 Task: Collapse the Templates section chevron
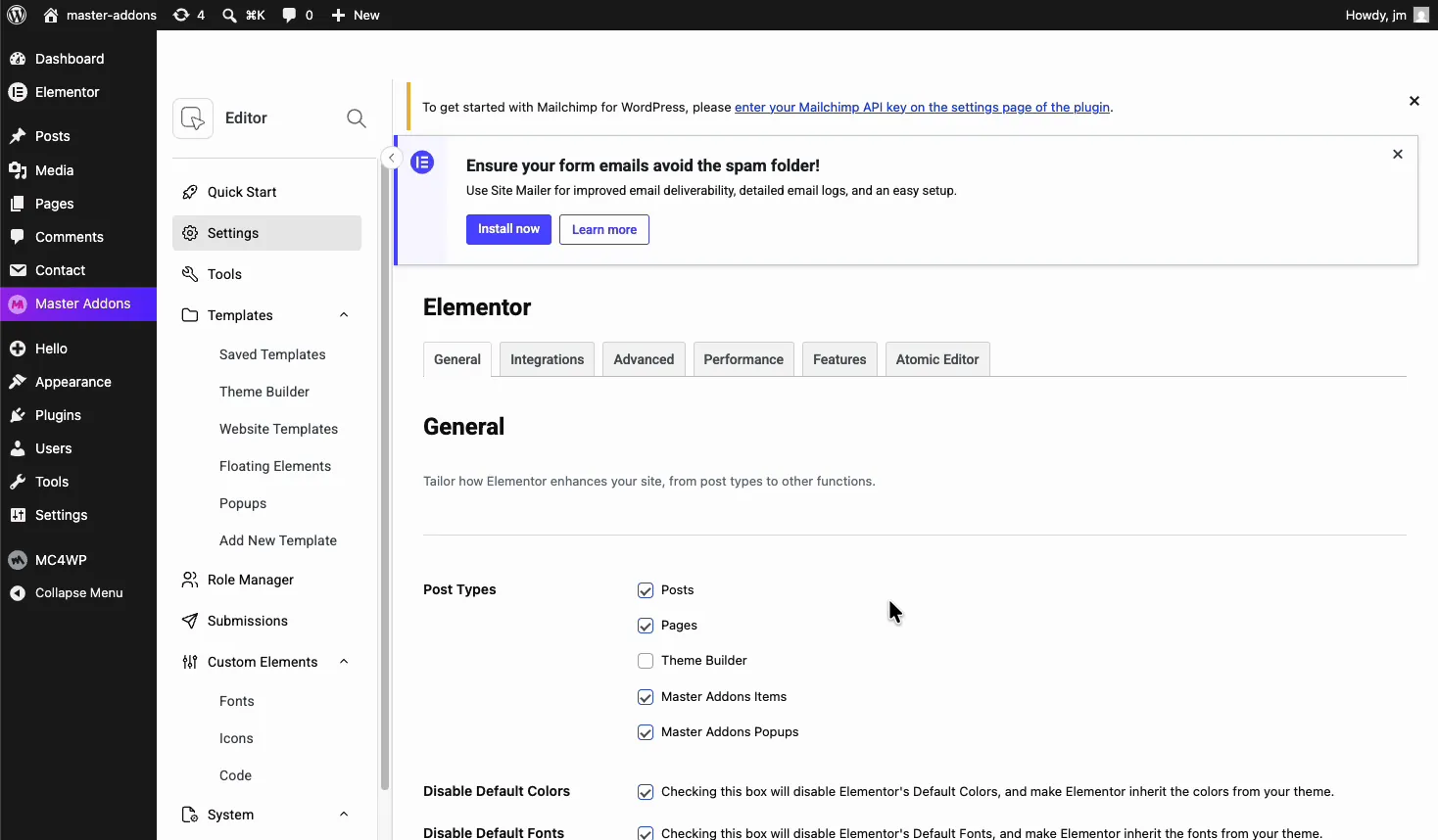pos(344,315)
